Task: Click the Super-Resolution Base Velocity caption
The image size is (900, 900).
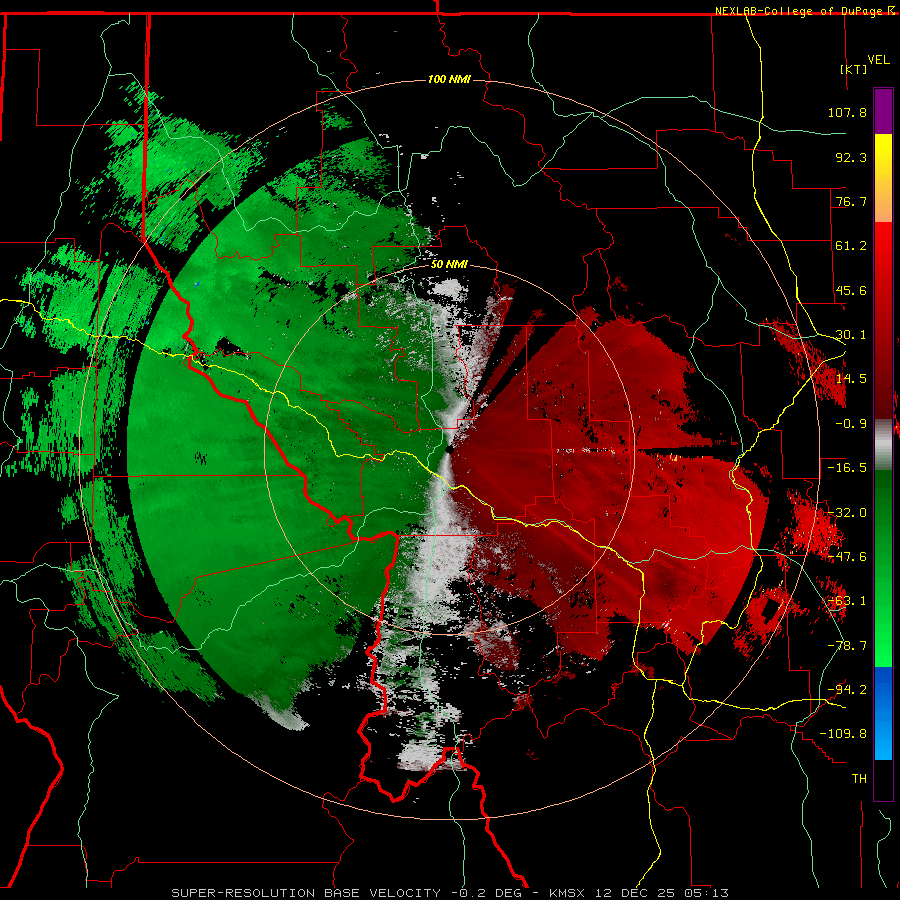Action: 450,893
